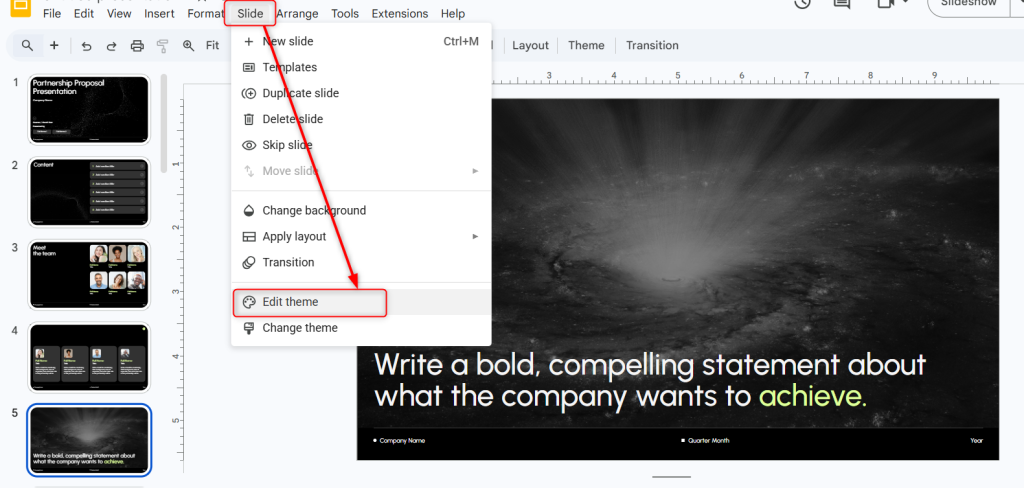Click the zoom magnifier icon

[189, 46]
